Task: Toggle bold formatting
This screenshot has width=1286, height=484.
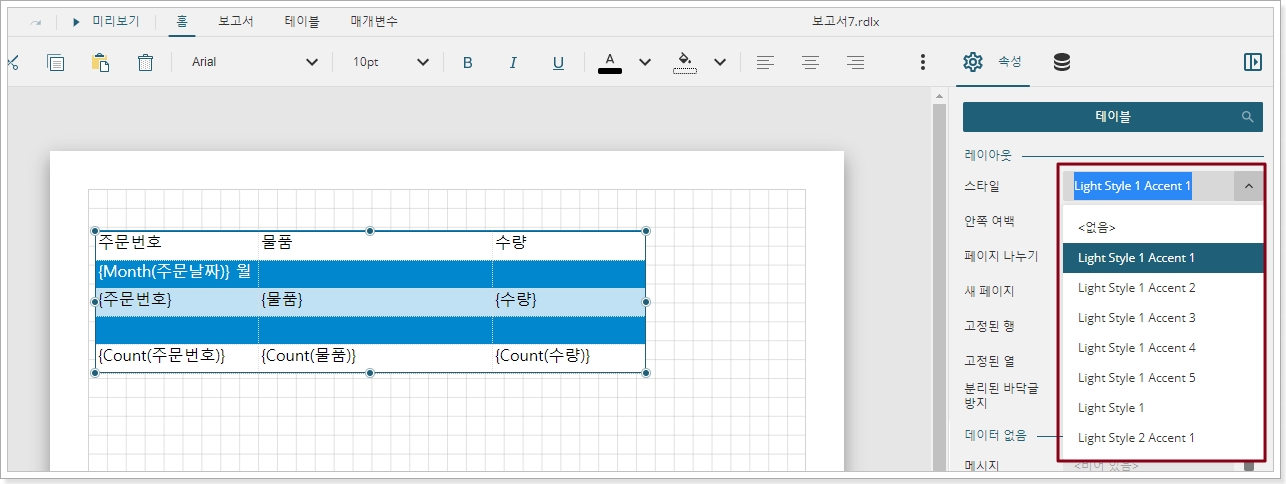Action: click(467, 62)
